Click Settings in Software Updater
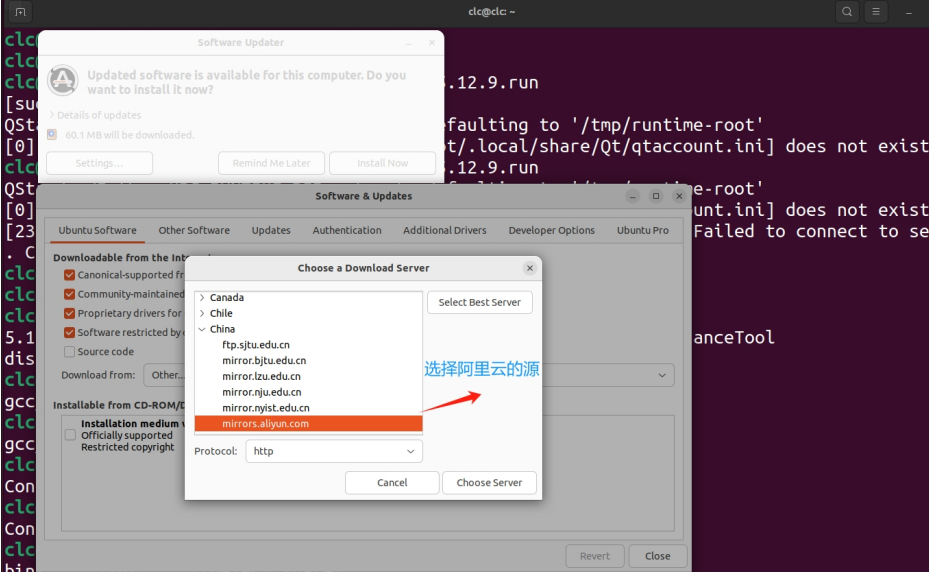Image resolution: width=929 pixels, height=572 pixels. pos(100,163)
